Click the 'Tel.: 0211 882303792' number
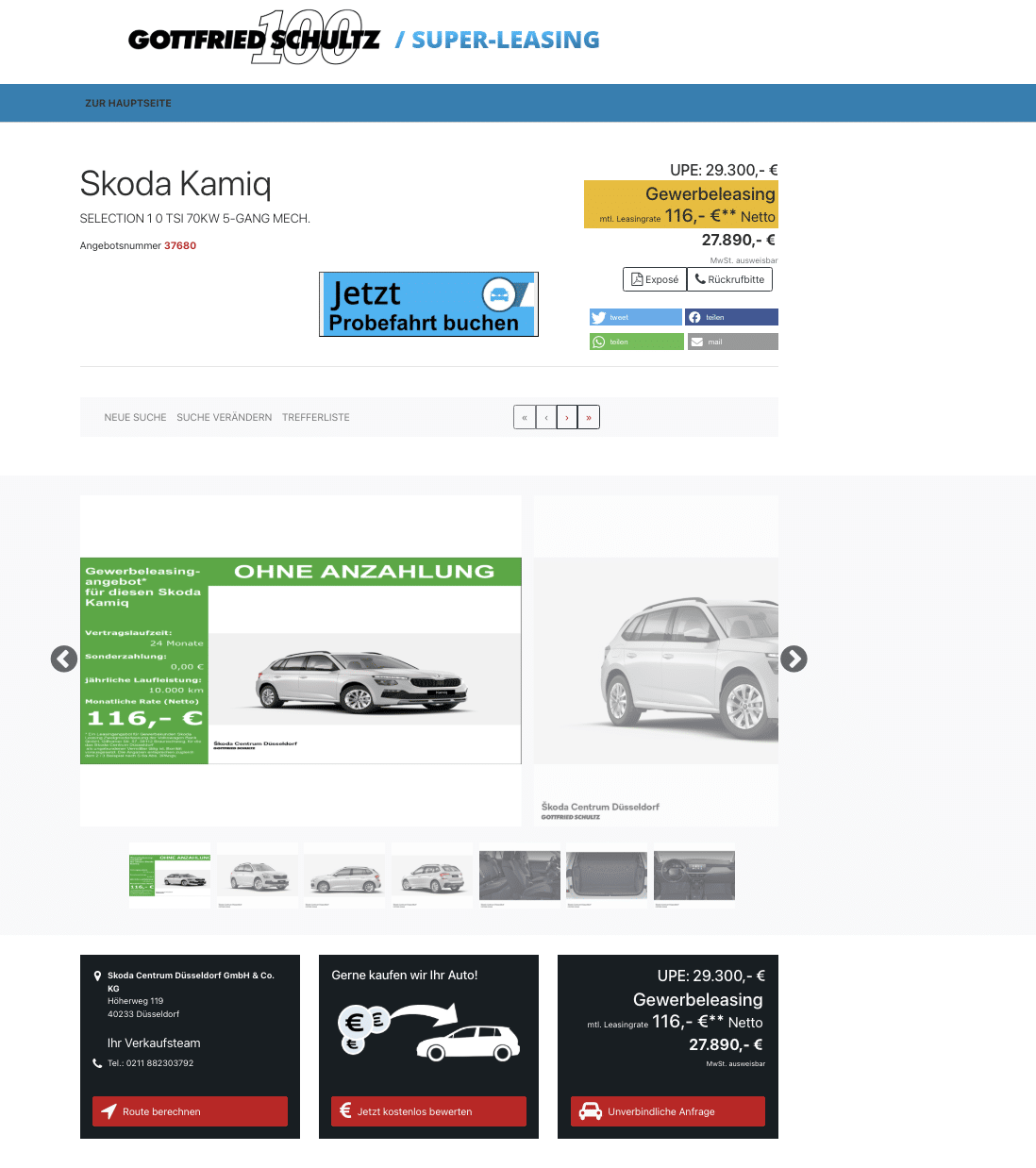1036x1168 pixels. (150, 1063)
